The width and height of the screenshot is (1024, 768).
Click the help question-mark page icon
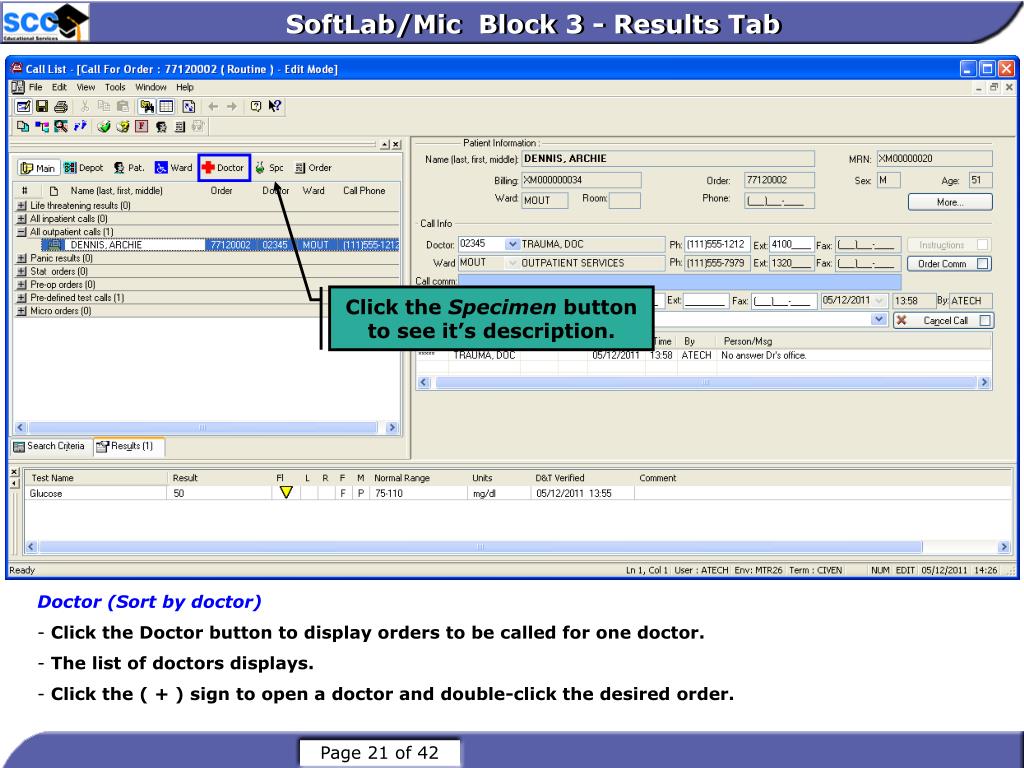[256, 106]
